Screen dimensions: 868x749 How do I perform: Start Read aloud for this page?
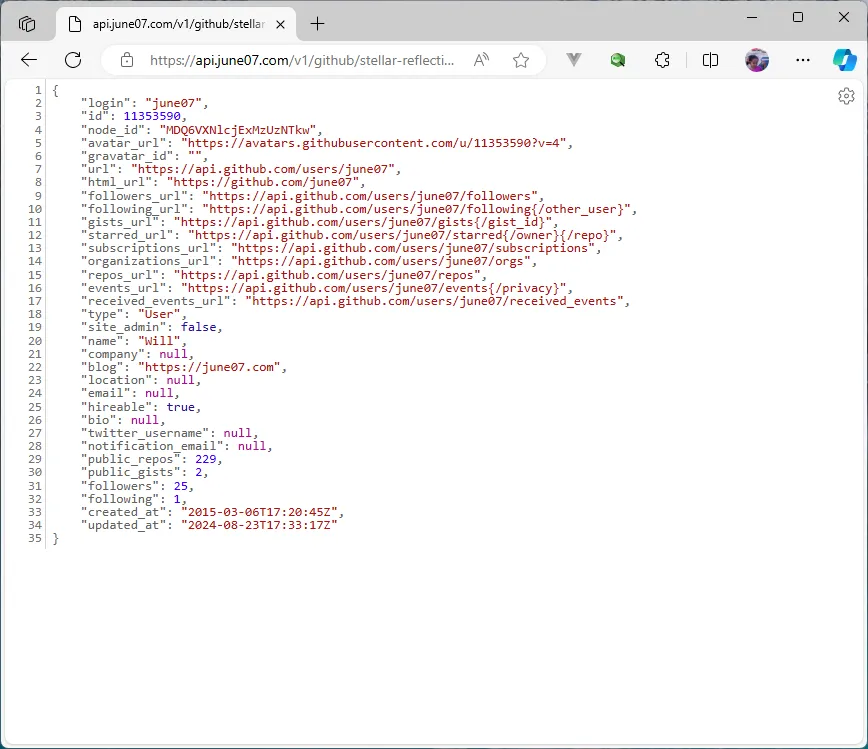(482, 60)
